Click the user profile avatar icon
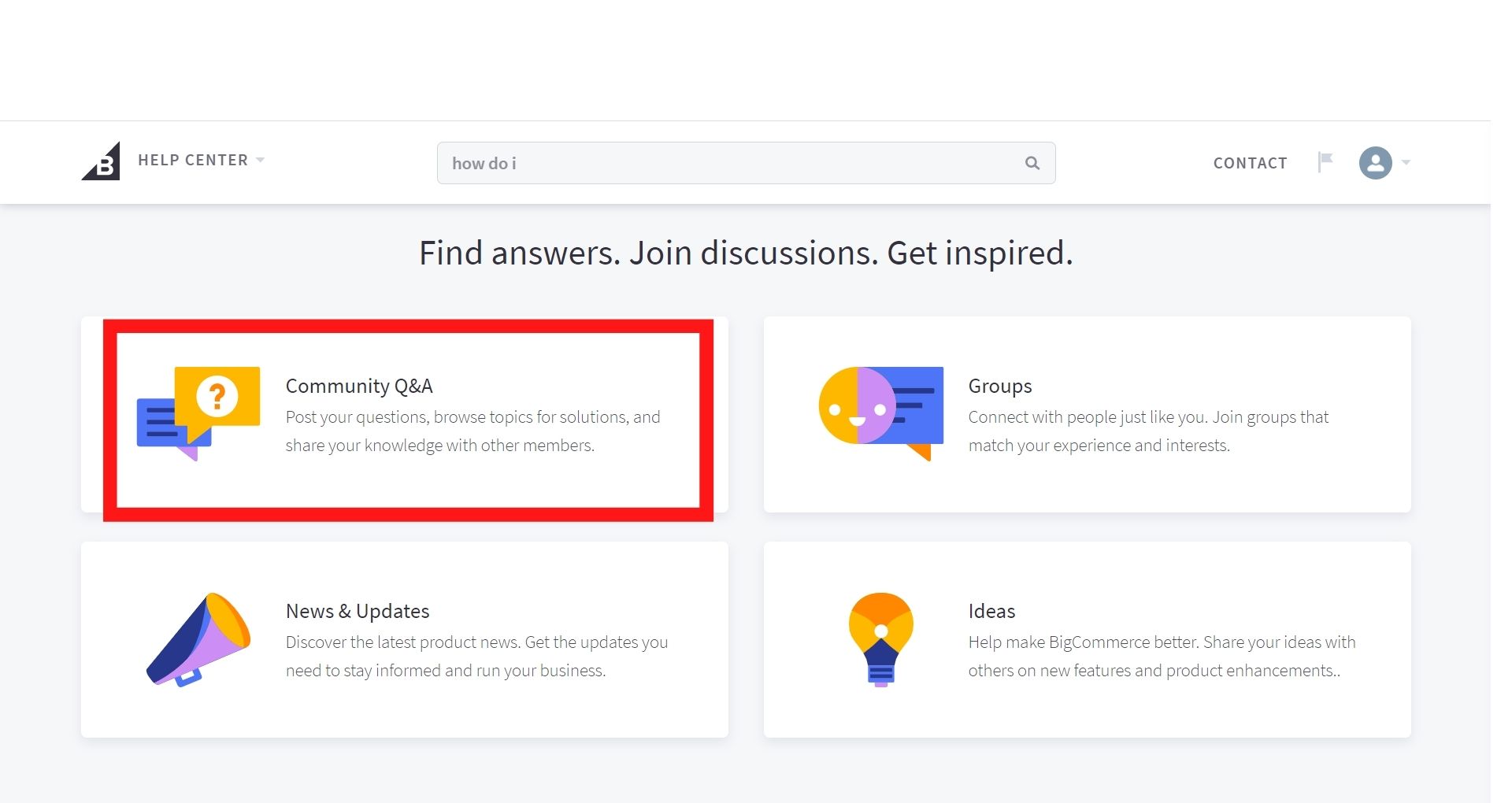 point(1375,163)
